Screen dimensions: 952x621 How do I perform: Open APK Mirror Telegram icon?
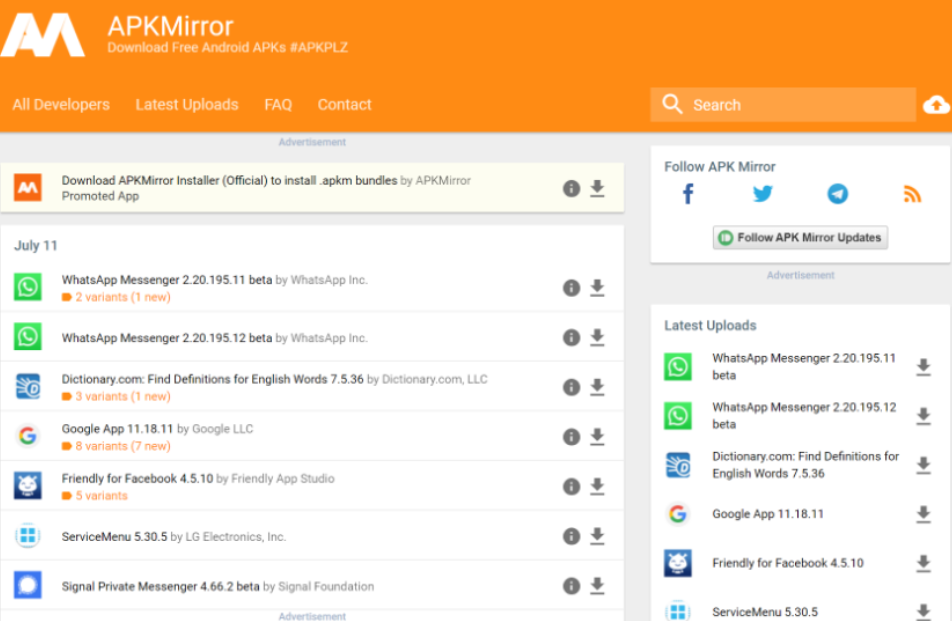tap(838, 194)
